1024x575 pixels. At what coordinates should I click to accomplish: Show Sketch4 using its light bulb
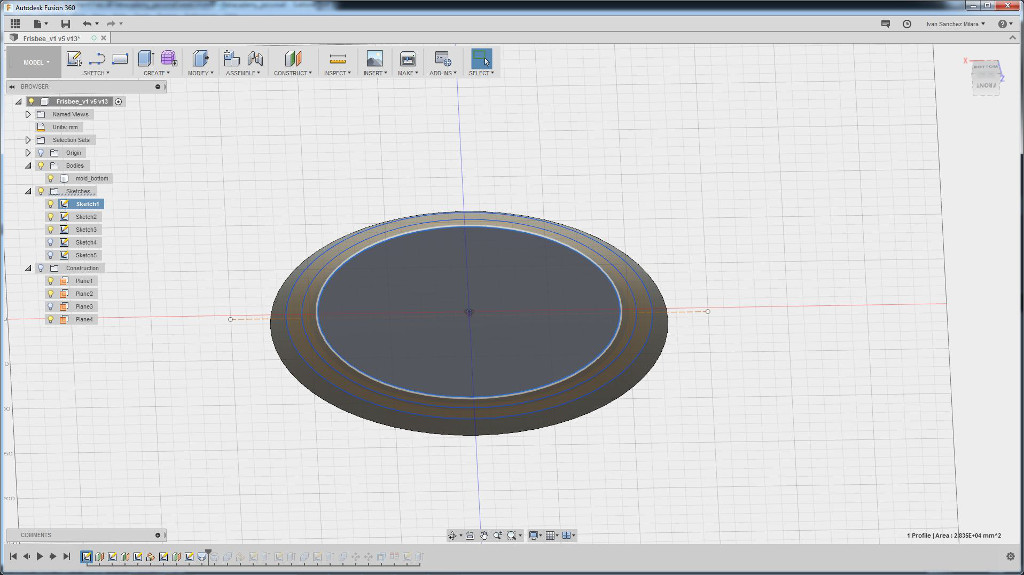tap(50, 242)
